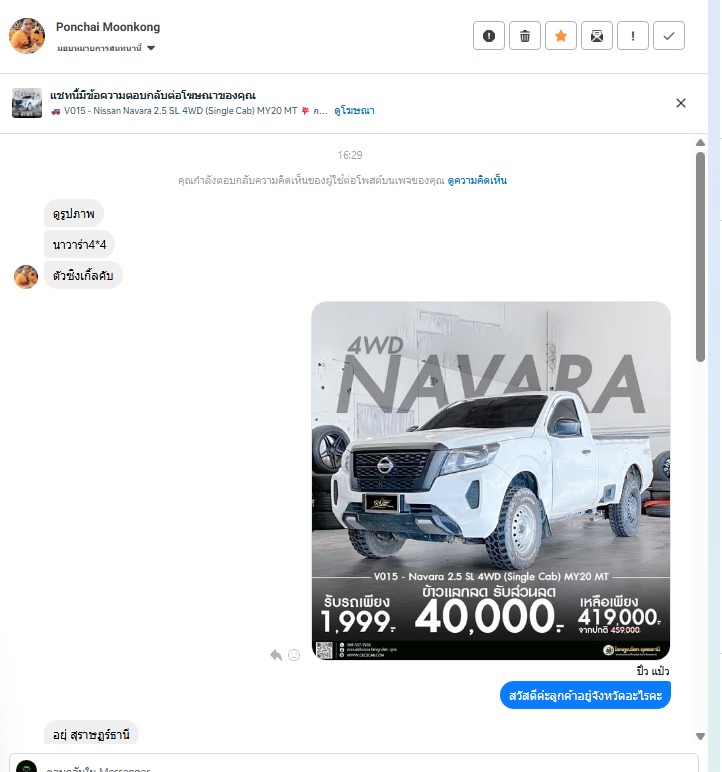
Task: Mark conversation unread envelope icon
Action: 596,36
